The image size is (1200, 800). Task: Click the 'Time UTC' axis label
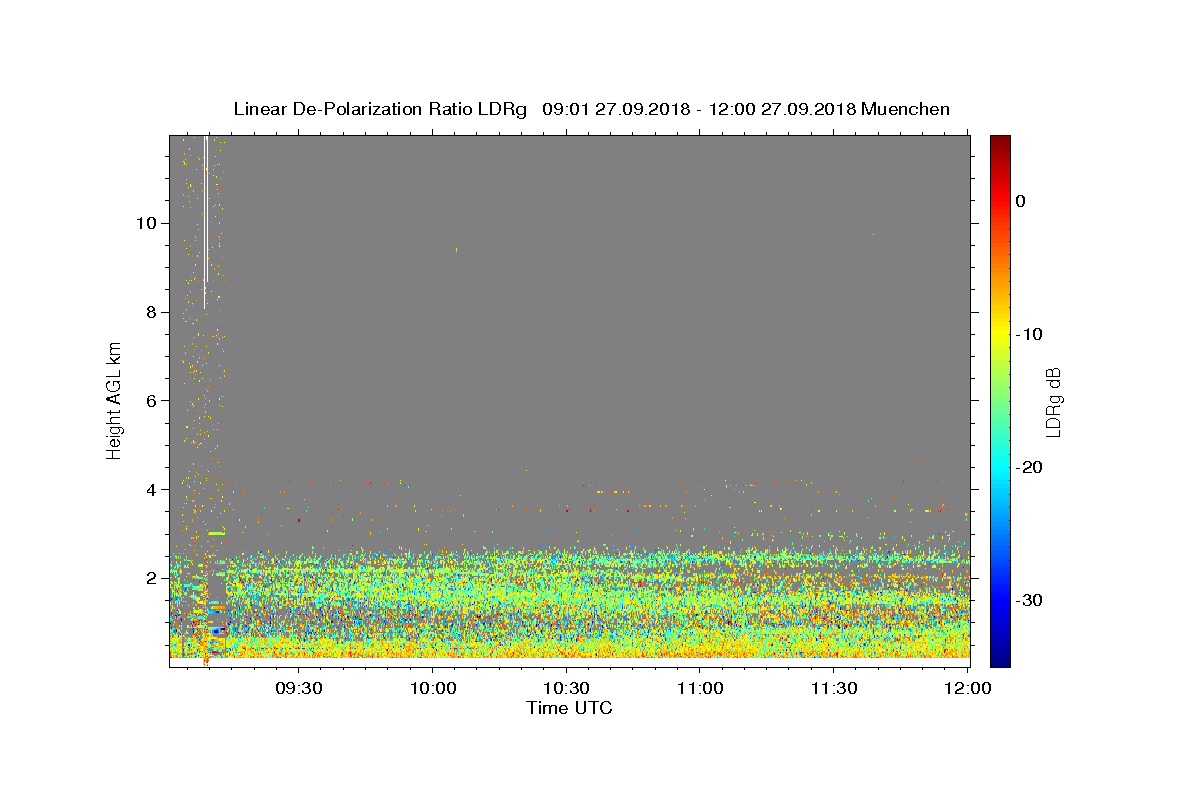click(569, 708)
